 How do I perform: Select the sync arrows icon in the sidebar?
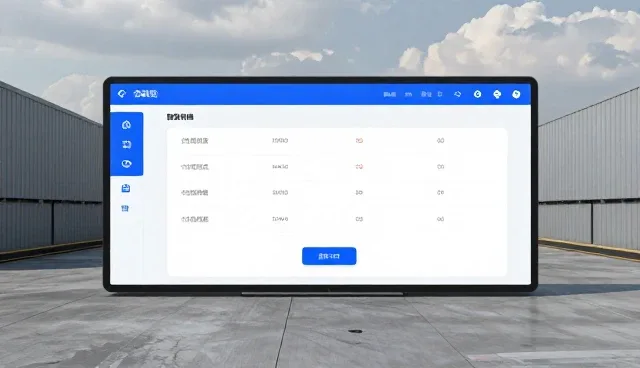pyautogui.click(x=127, y=144)
